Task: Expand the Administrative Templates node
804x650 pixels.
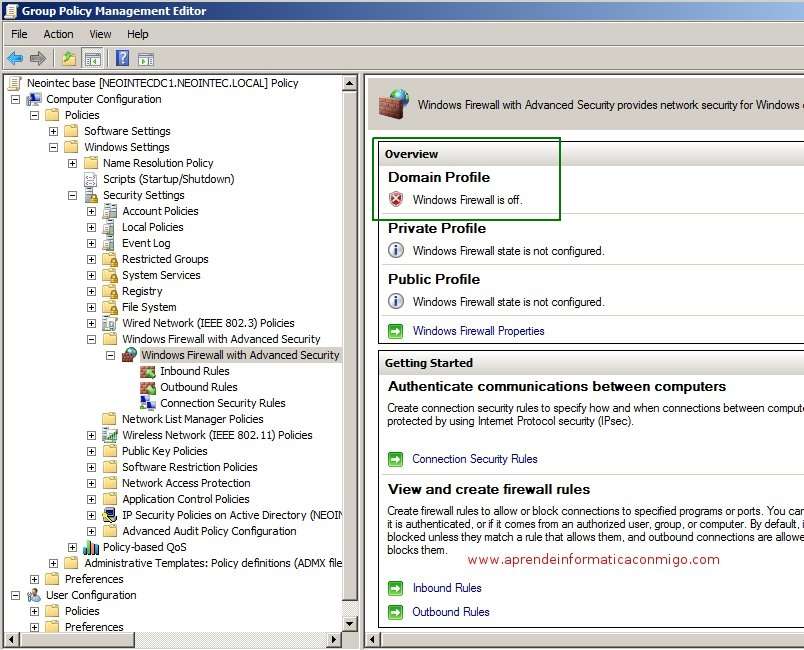Action: 53,563
